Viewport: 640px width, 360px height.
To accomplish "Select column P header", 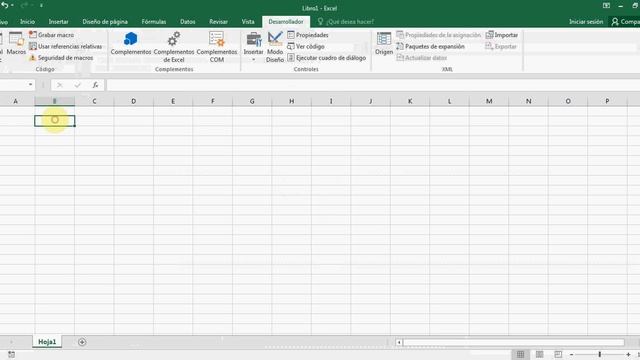I will pyautogui.click(x=607, y=101).
